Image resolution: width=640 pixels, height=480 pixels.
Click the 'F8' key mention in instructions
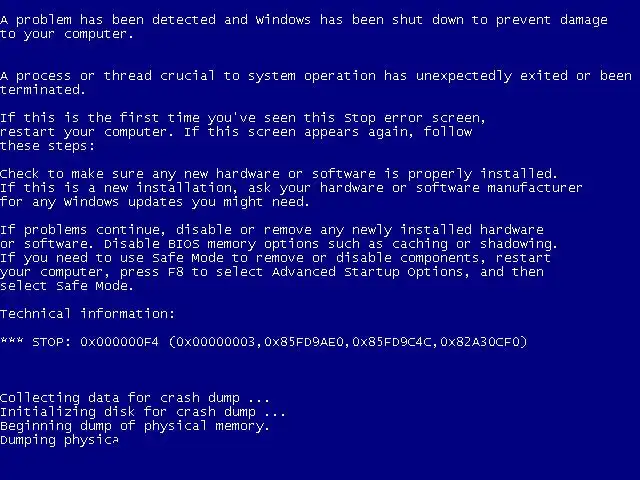pyautogui.click(x=176, y=272)
